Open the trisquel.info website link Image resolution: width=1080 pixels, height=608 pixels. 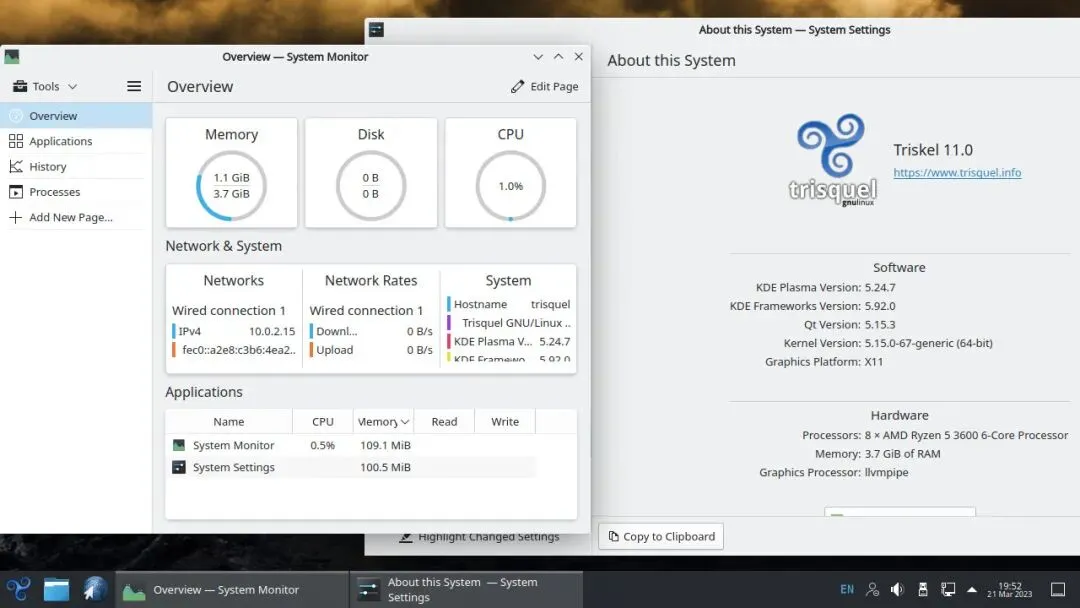point(957,173)
